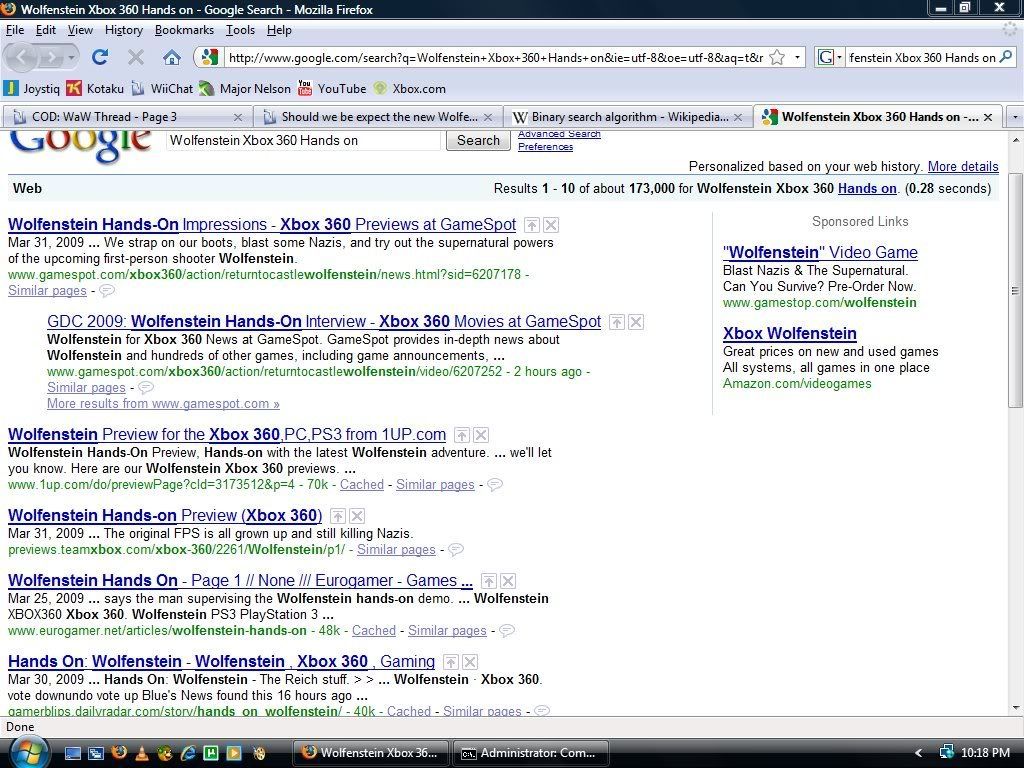The image size is (1024, 768).
Task: Click the search magnifier in toolbar search box
Action: (x=1006, y=57)
